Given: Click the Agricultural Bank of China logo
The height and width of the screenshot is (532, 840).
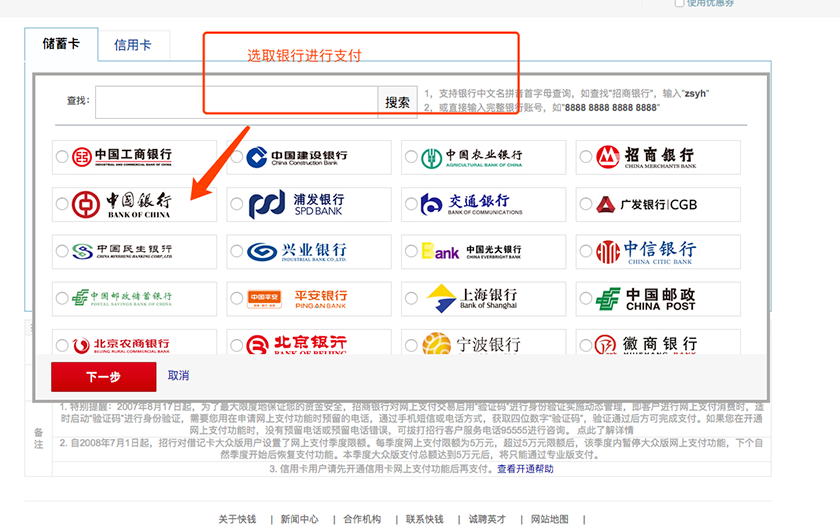Looking at the screenshot, I should (471, 157).
